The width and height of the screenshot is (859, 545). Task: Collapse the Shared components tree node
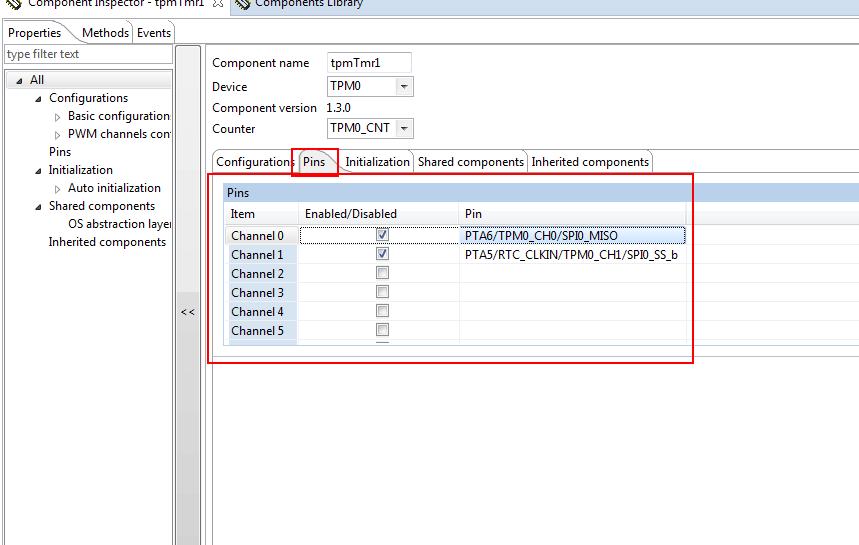pos(38,207)
